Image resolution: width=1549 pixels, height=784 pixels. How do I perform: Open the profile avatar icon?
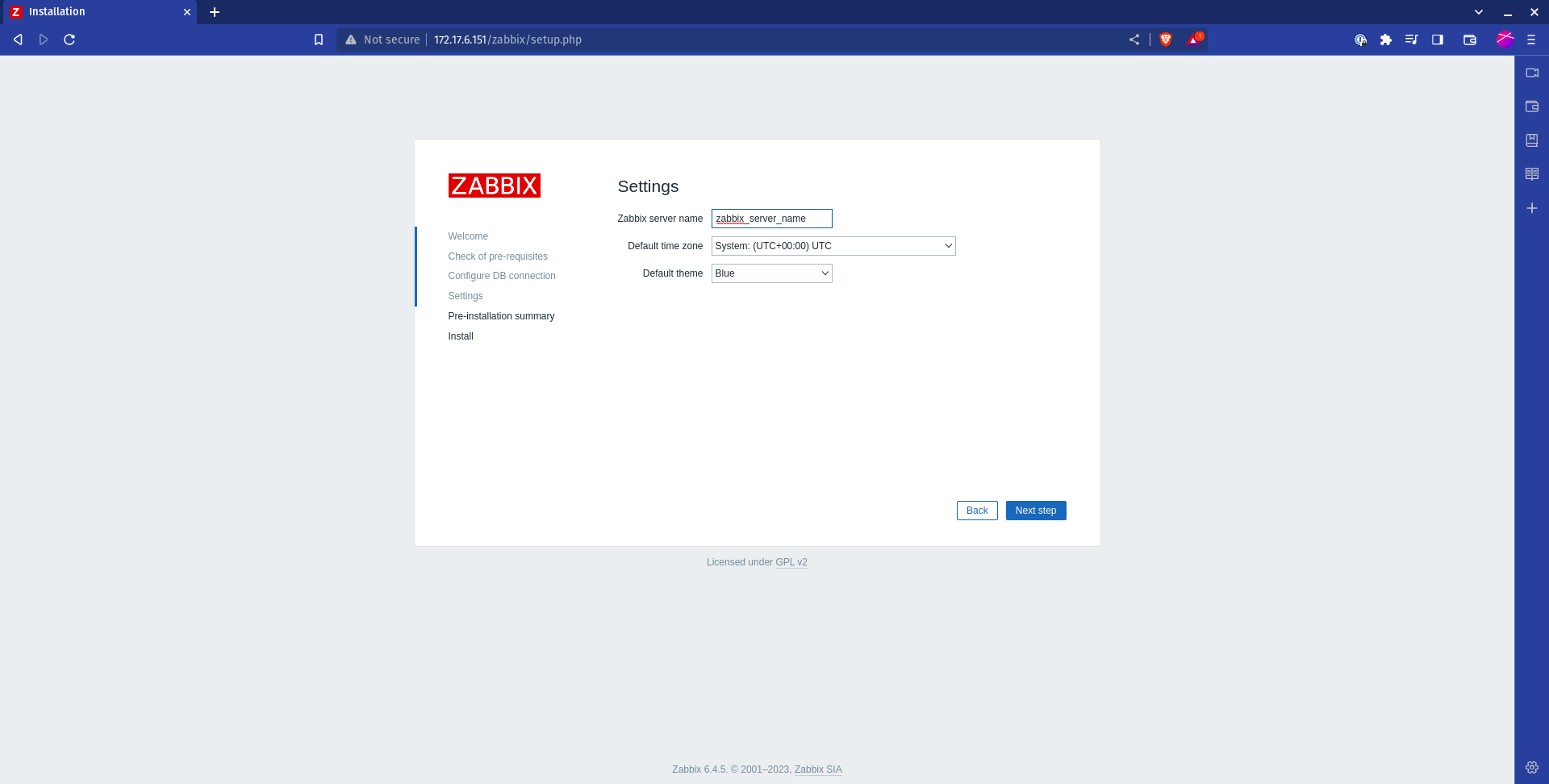(1505, 39)
